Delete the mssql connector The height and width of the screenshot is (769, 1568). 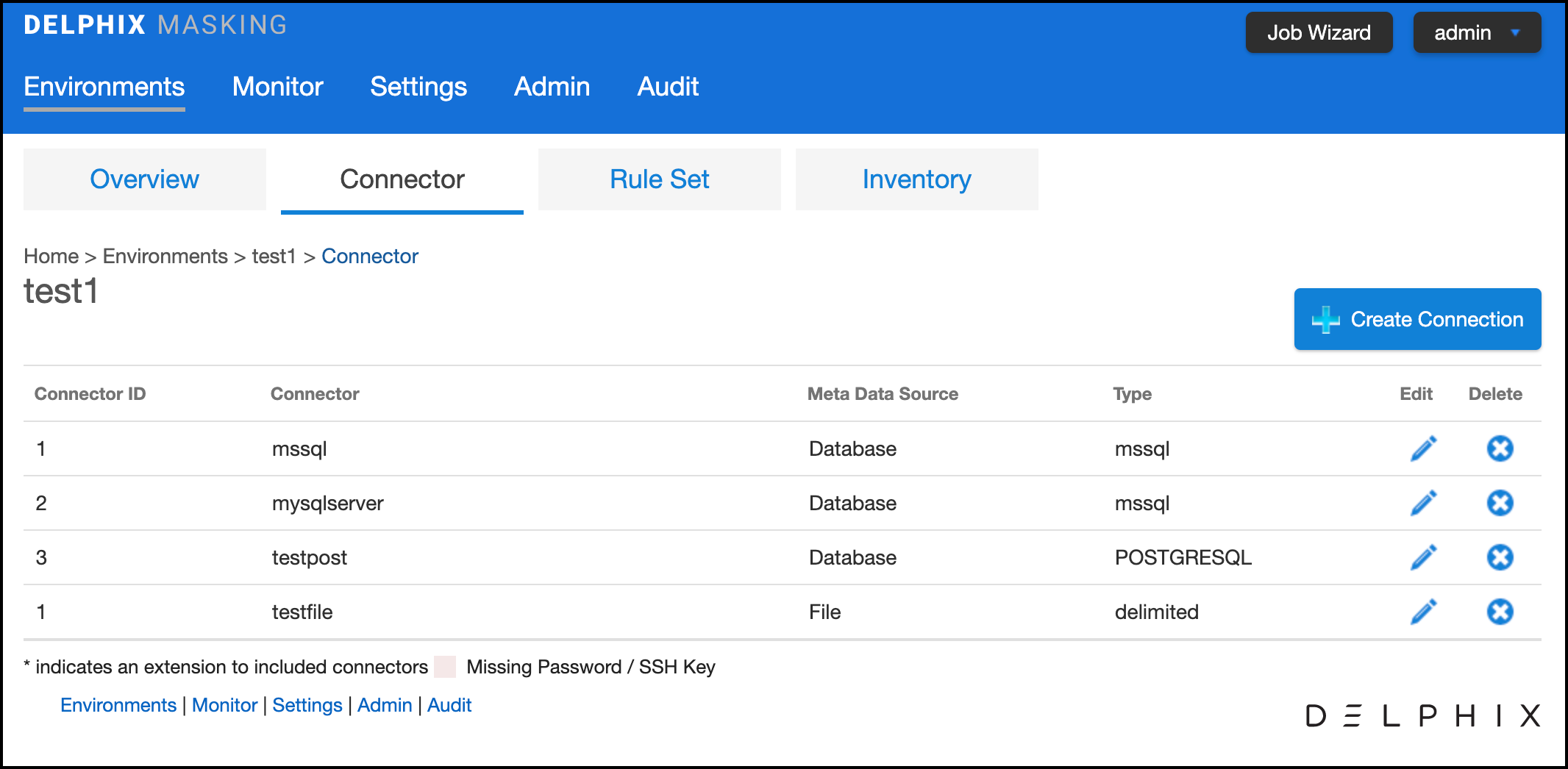1500,448
